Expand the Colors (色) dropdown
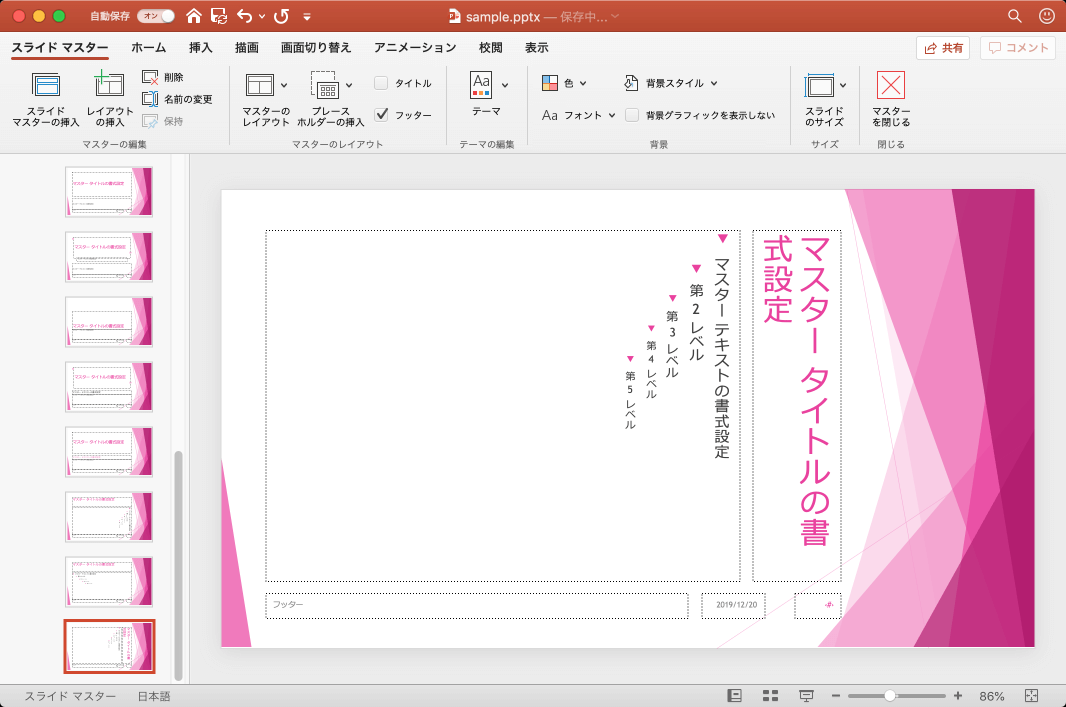 [565, 83]
